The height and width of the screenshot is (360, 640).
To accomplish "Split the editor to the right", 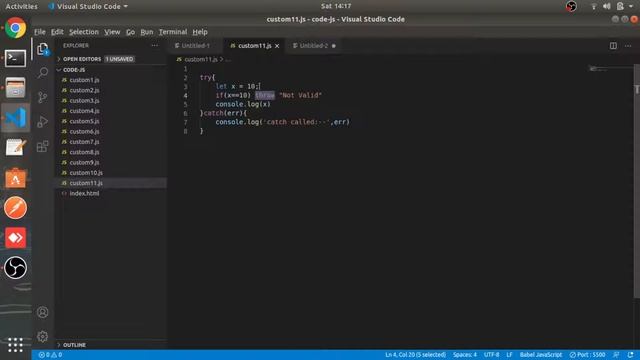I will pyautogui.click(x=613, y=46).
